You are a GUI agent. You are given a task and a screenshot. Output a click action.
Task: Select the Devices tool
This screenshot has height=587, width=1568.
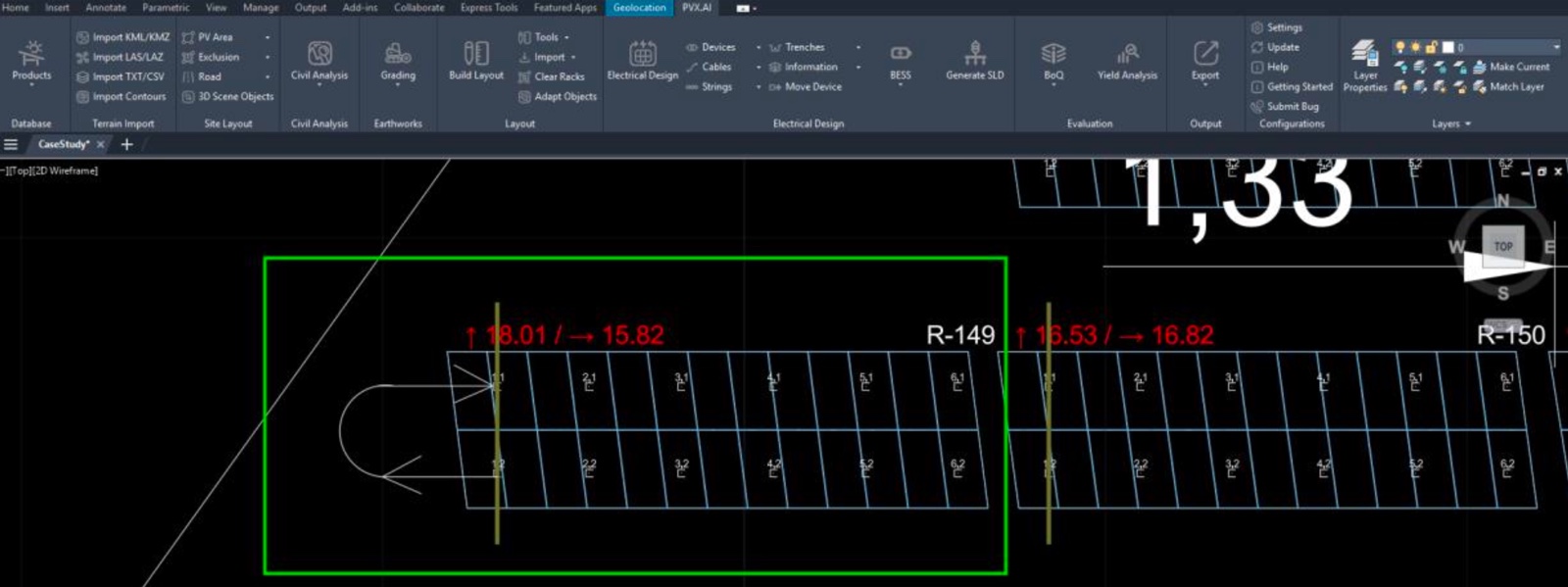[710, 47]
